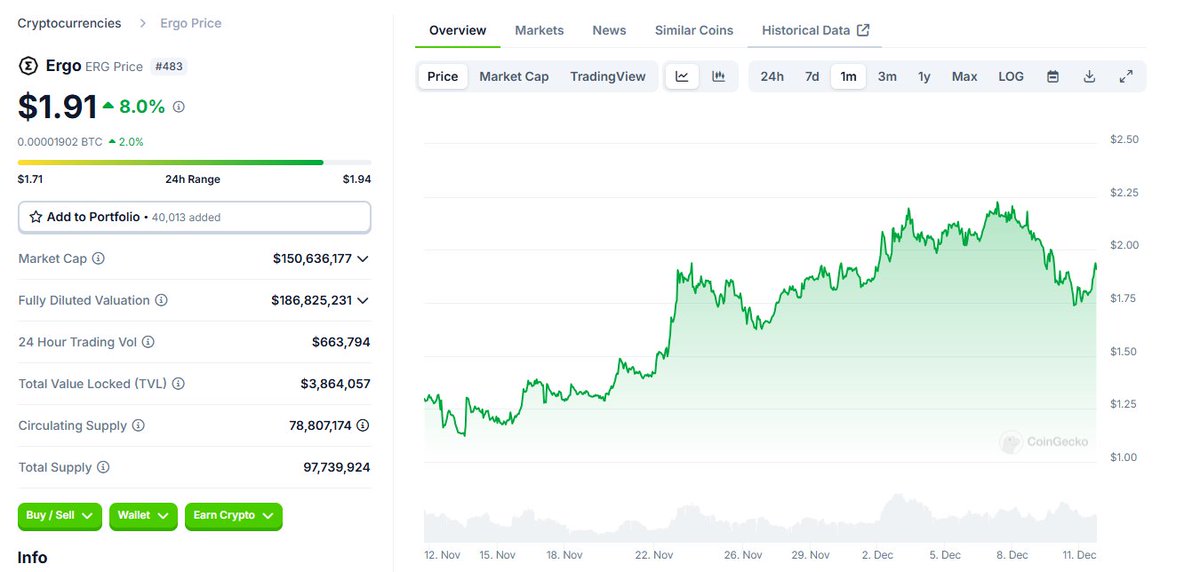The width and height of the screenshot is (1200, 572).
Task: Click the $3,864,057 TVL value
Action: coord(335,384)
